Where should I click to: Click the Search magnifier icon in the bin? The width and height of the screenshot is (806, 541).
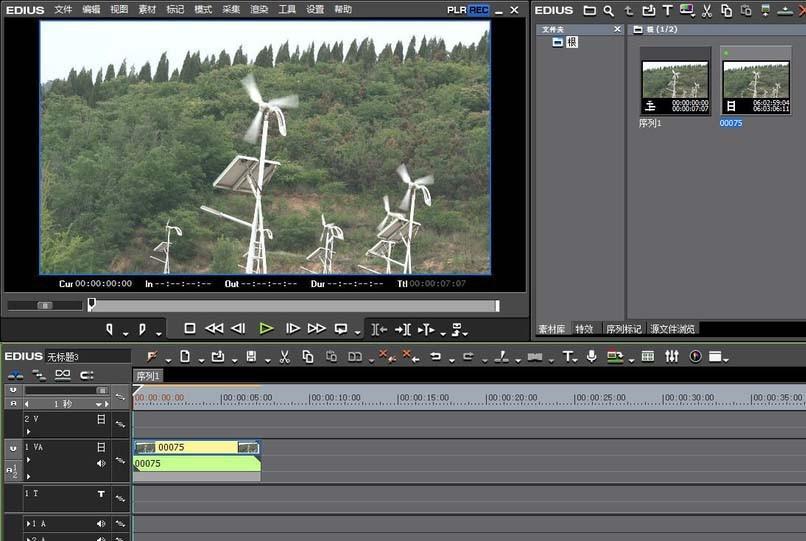click(x=608, y=11)
